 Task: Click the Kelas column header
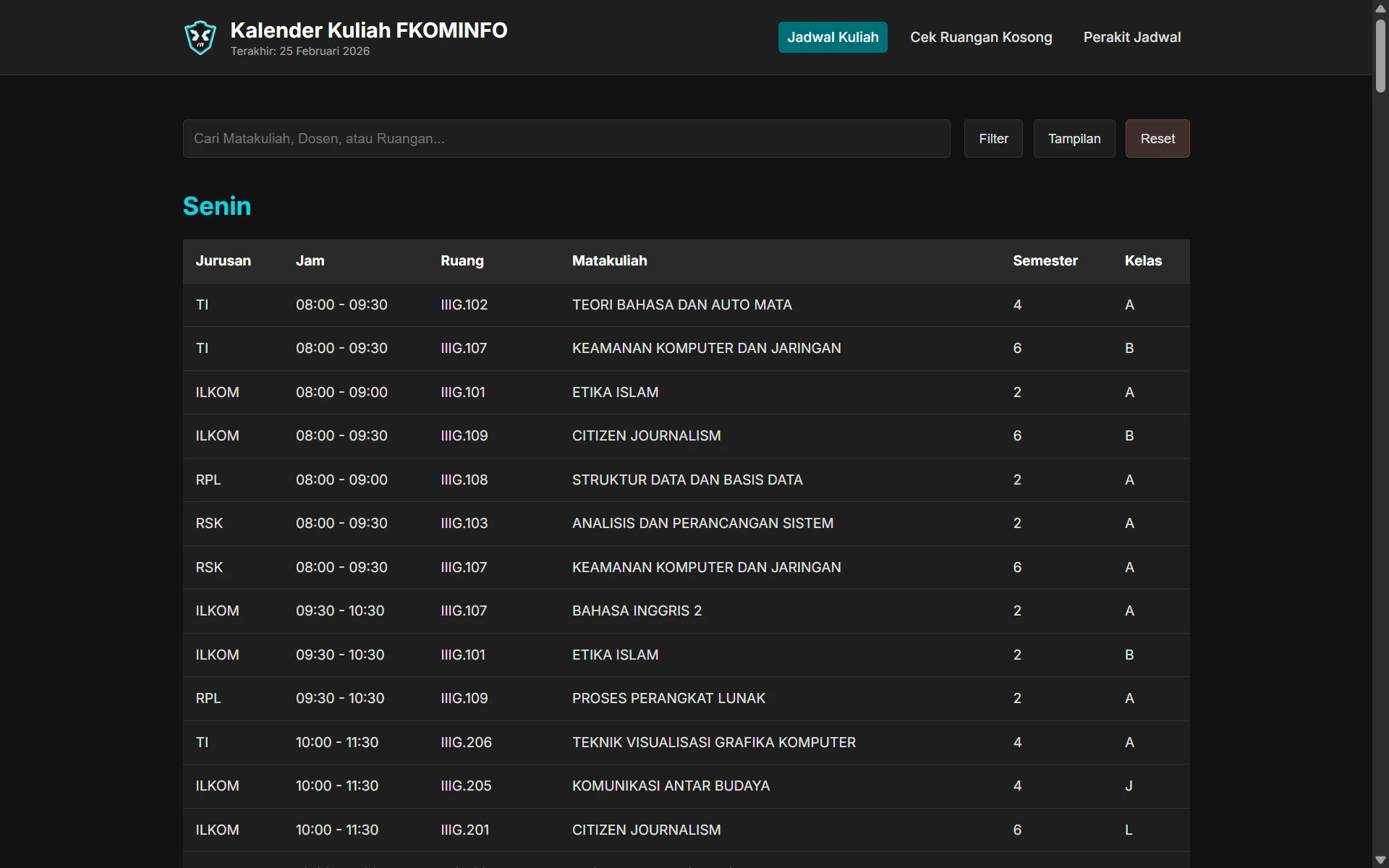[1143, 261]
